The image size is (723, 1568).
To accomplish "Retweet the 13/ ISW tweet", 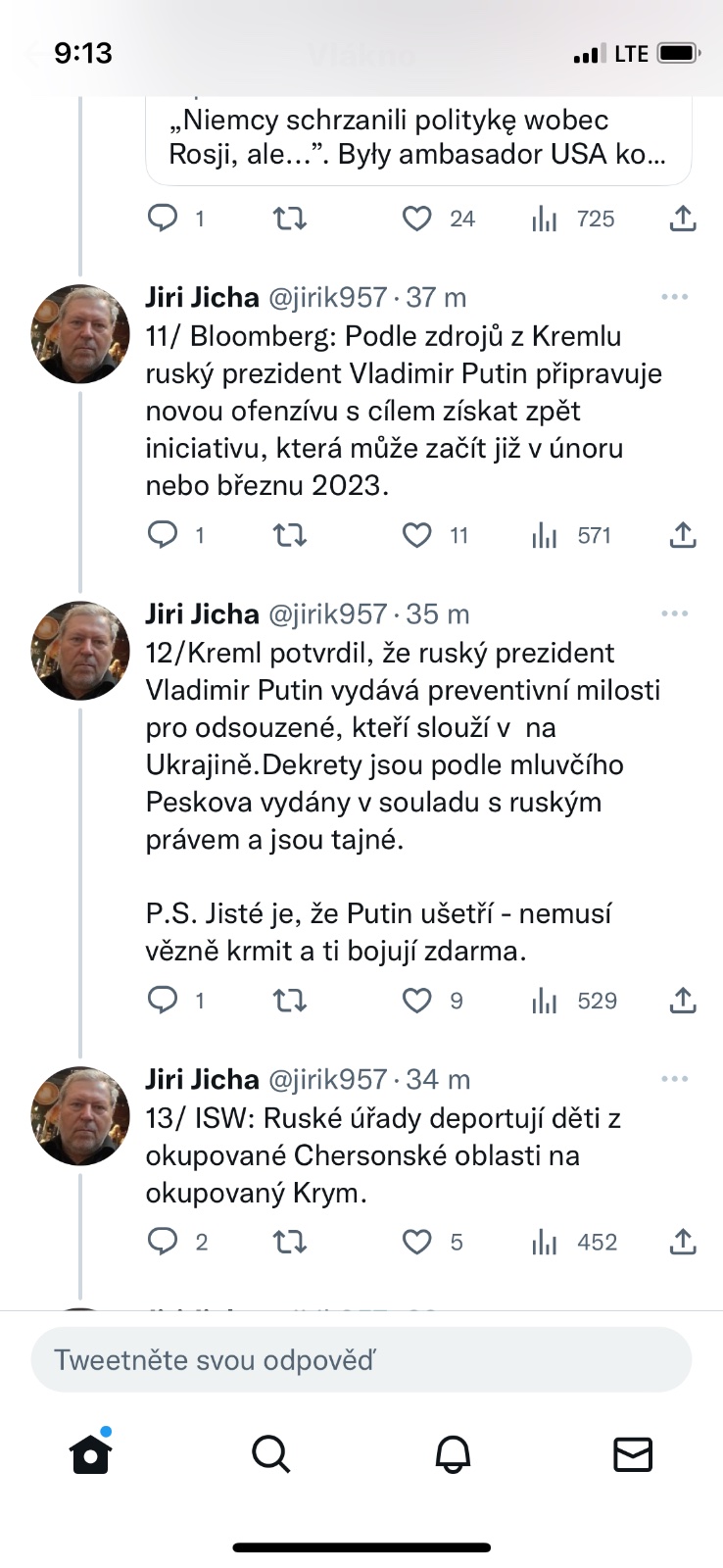I will 289,1243.
